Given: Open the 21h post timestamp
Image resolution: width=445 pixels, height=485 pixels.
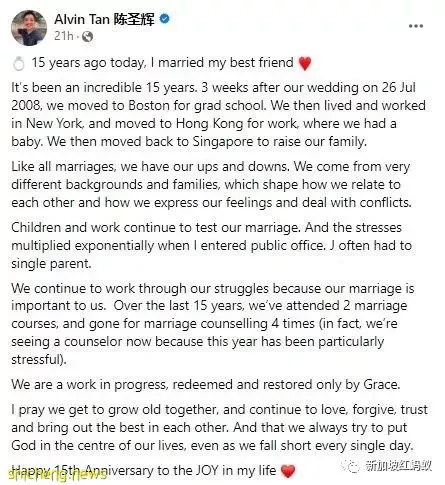Looking at the screenshot, I should tap(64, 36).
